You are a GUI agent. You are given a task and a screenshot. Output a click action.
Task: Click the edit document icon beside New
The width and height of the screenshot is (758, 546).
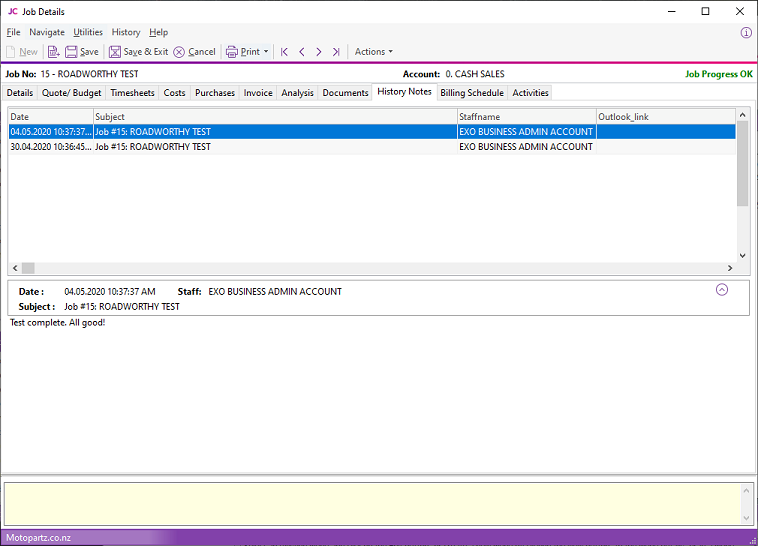(x=53, y=52)
